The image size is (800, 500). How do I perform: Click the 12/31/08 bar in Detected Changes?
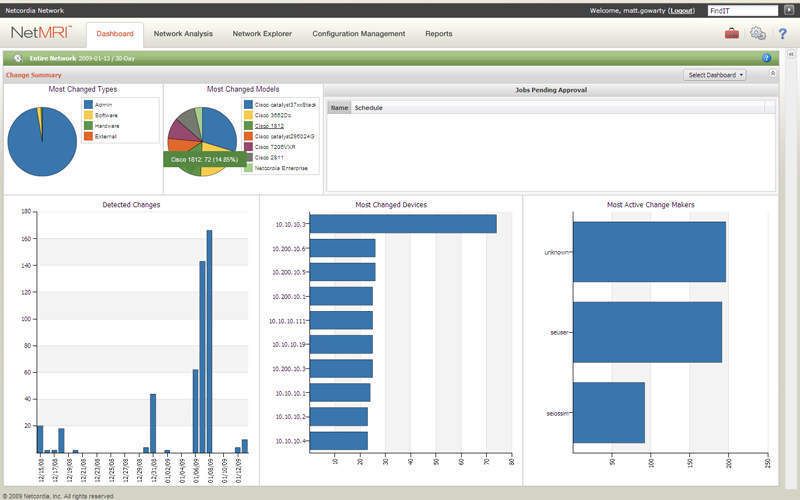tap(153, 423)
